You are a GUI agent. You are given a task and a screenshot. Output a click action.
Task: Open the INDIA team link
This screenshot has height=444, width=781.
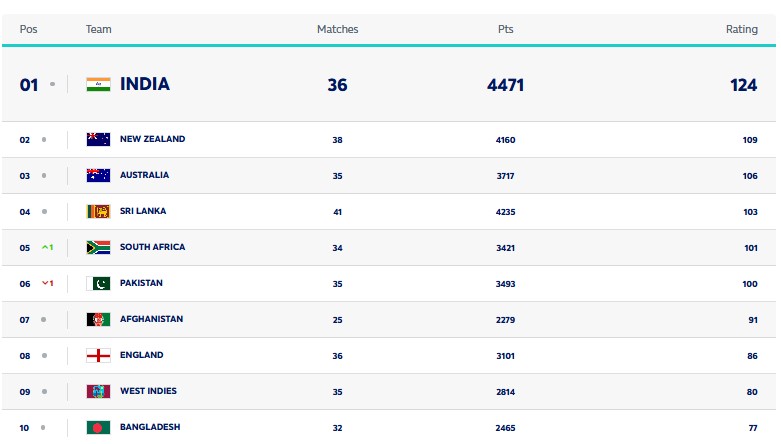pos(145,85)
